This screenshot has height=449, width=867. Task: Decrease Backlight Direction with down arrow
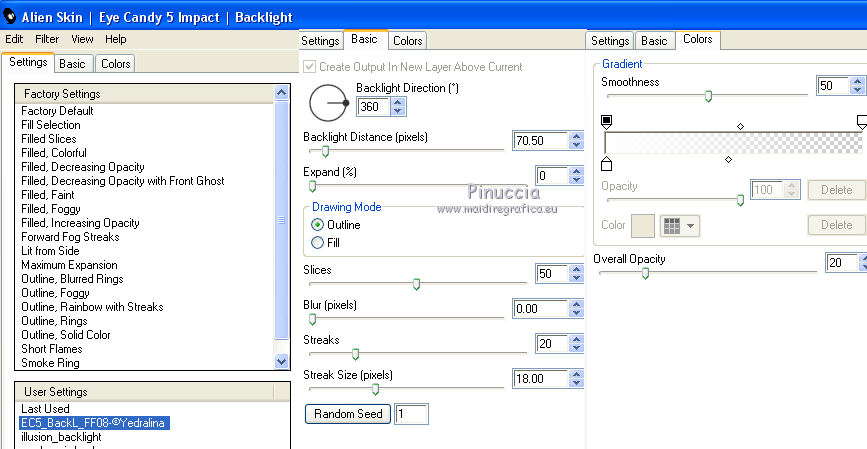pyautogui.click(x=398, y=111)
